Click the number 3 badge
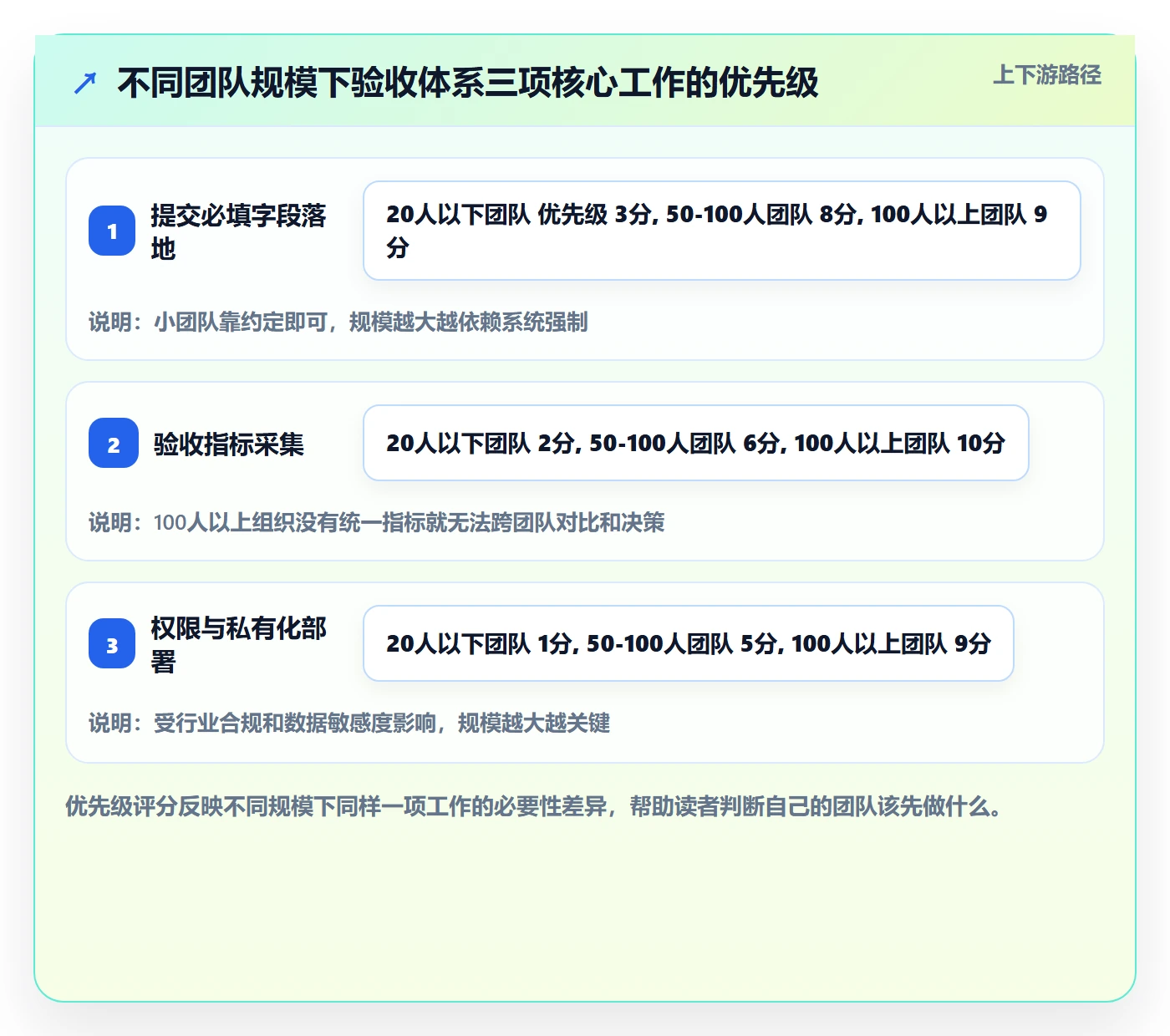1170x1036 pixels. point(112,643)
